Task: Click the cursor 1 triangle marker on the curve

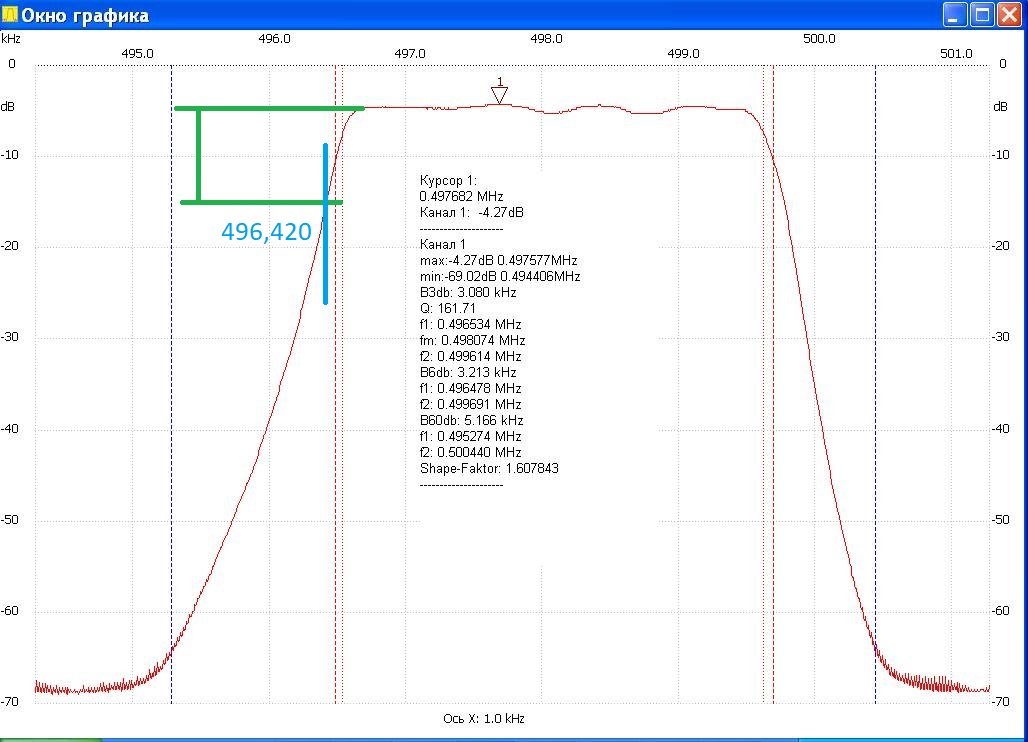Action: tap(500, 96)
